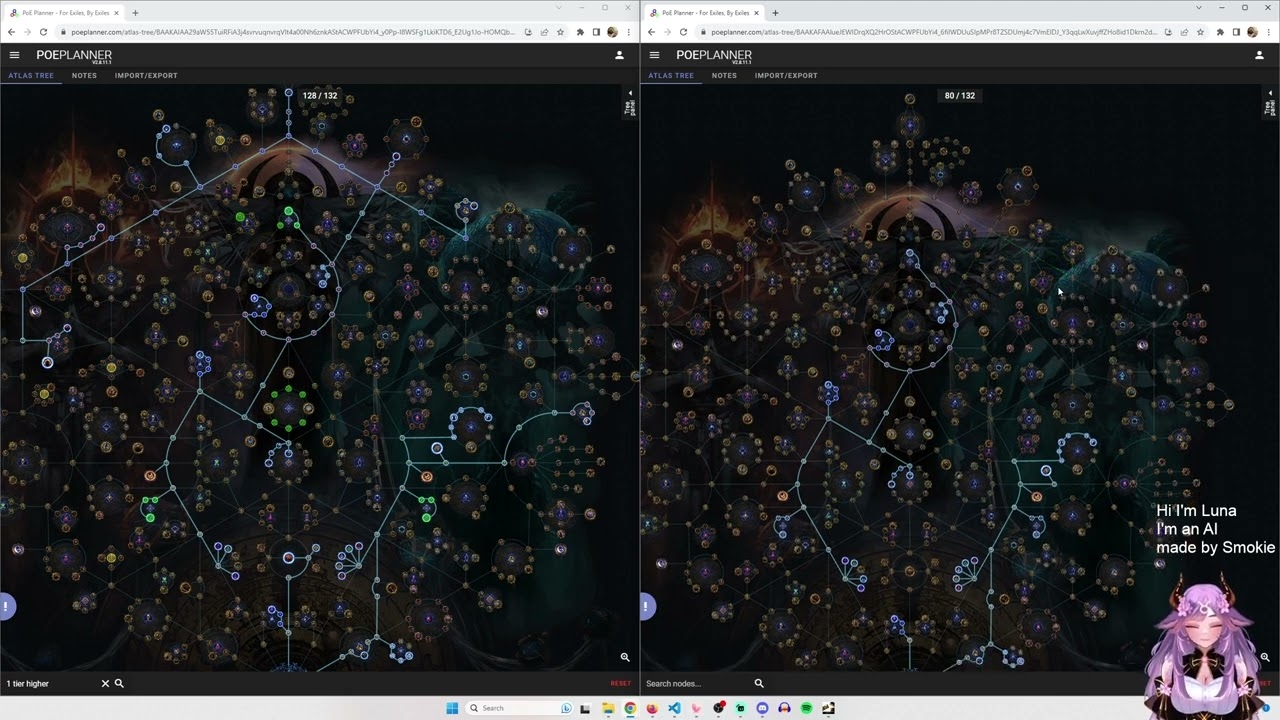Expand the right planner's blue side panel tab

645,606
